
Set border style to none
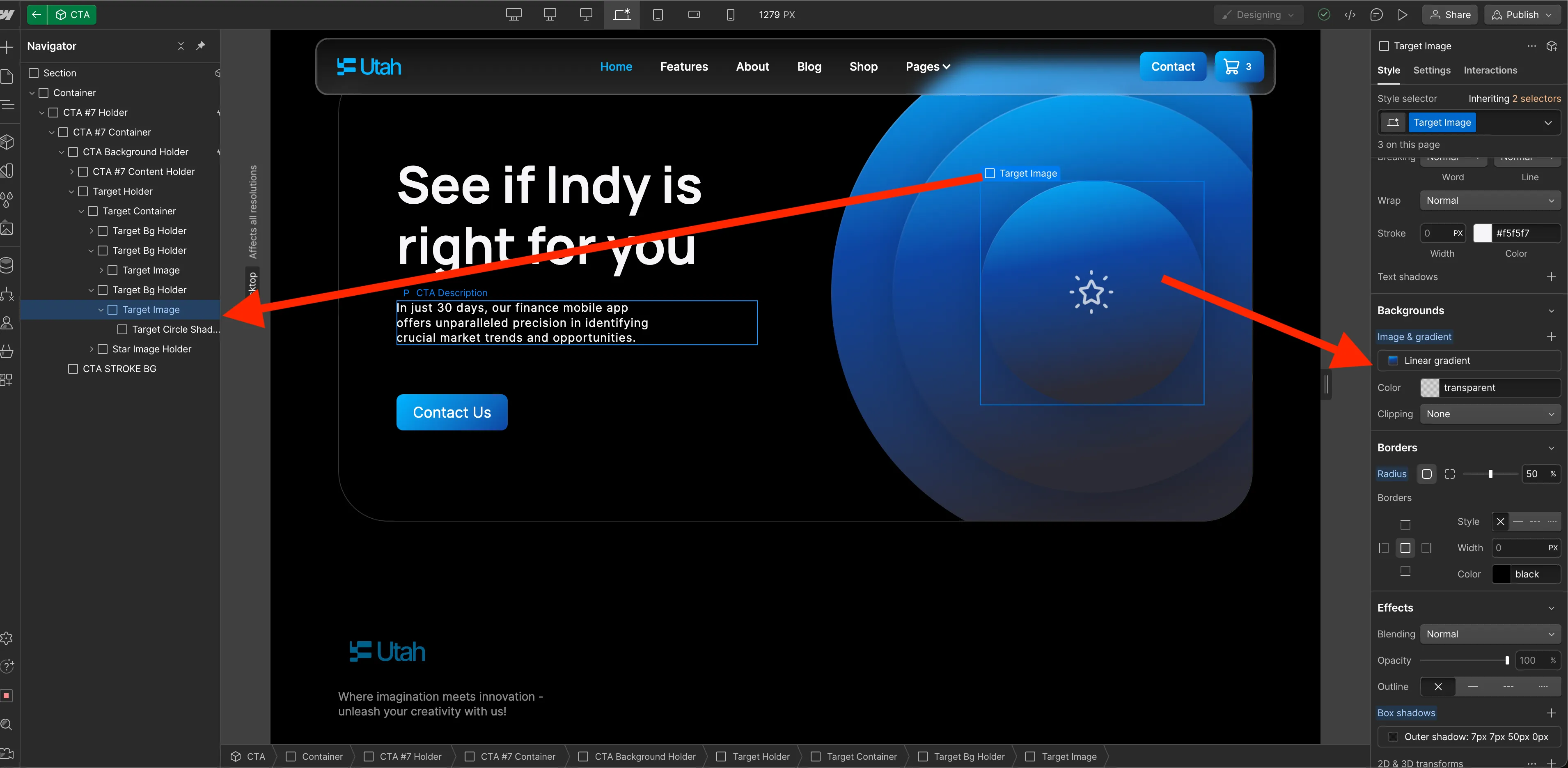coord(1500,521)
